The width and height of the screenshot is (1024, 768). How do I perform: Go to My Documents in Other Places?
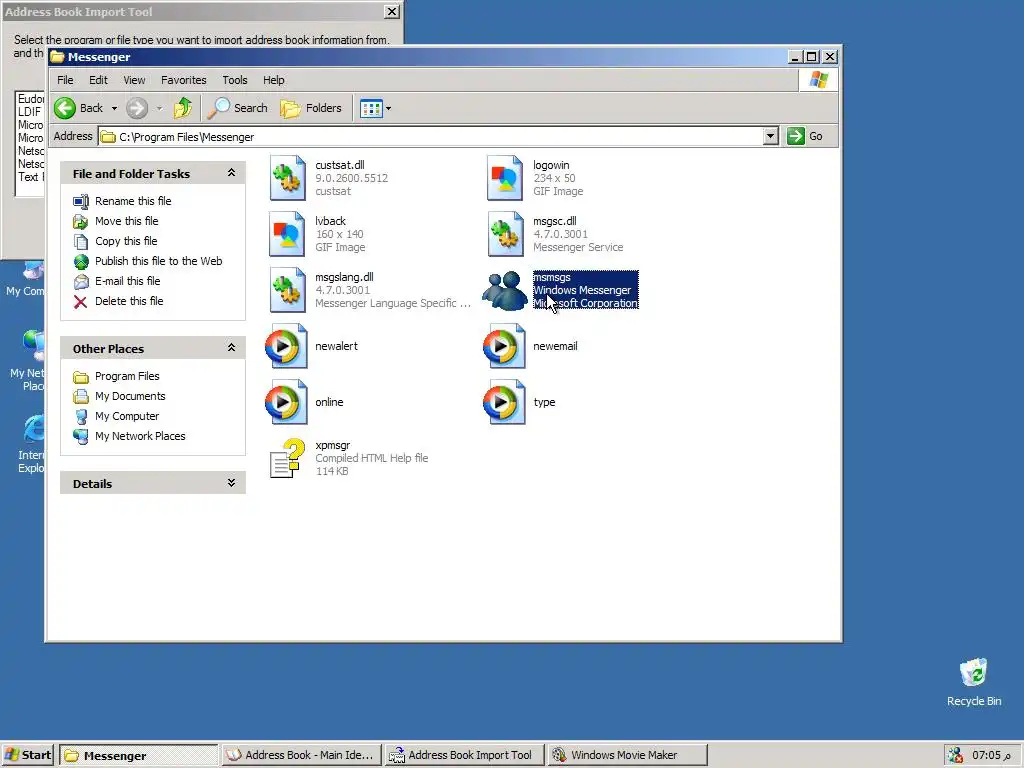click(x=130, y=396)
